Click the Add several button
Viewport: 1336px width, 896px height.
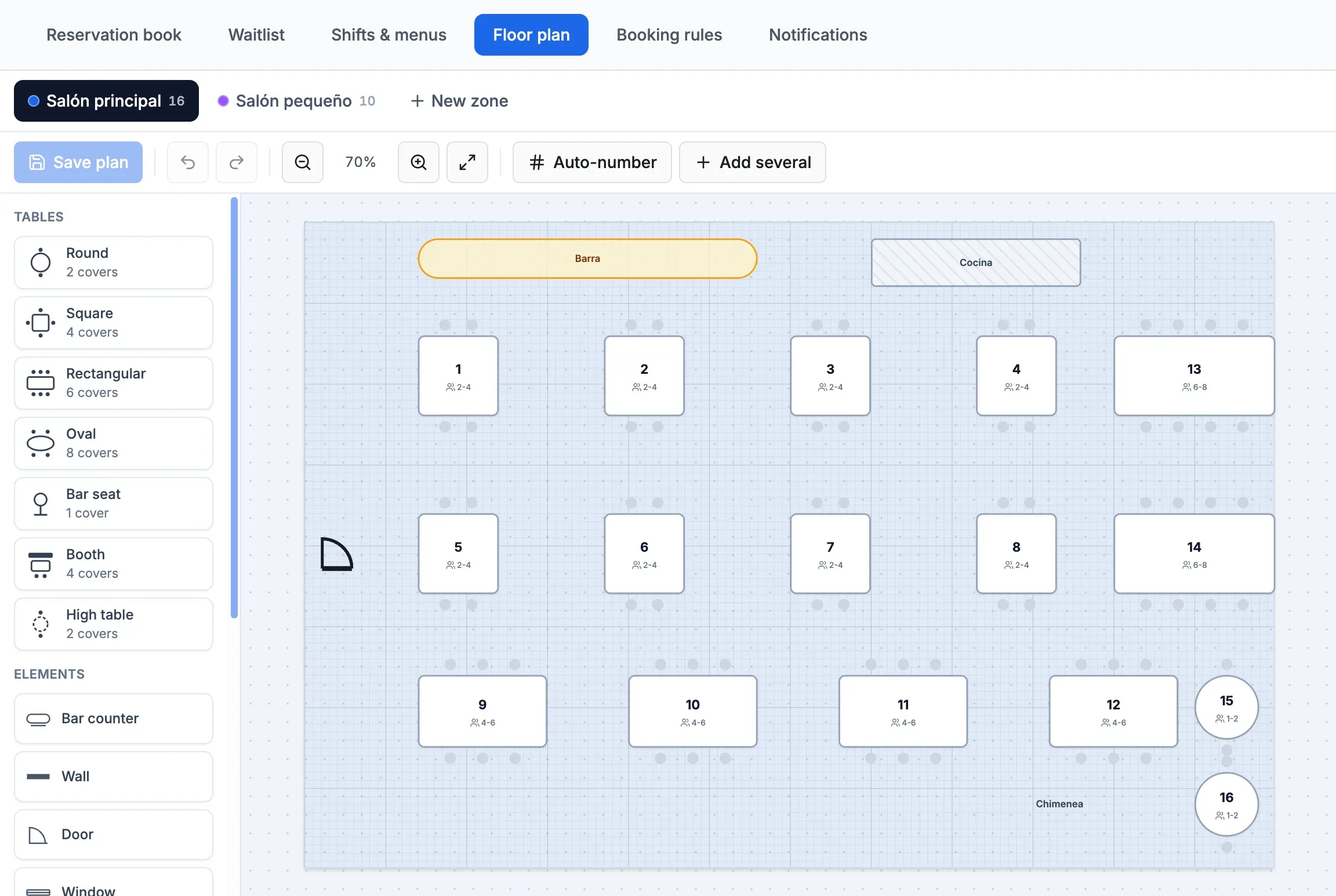pos(753,162)
